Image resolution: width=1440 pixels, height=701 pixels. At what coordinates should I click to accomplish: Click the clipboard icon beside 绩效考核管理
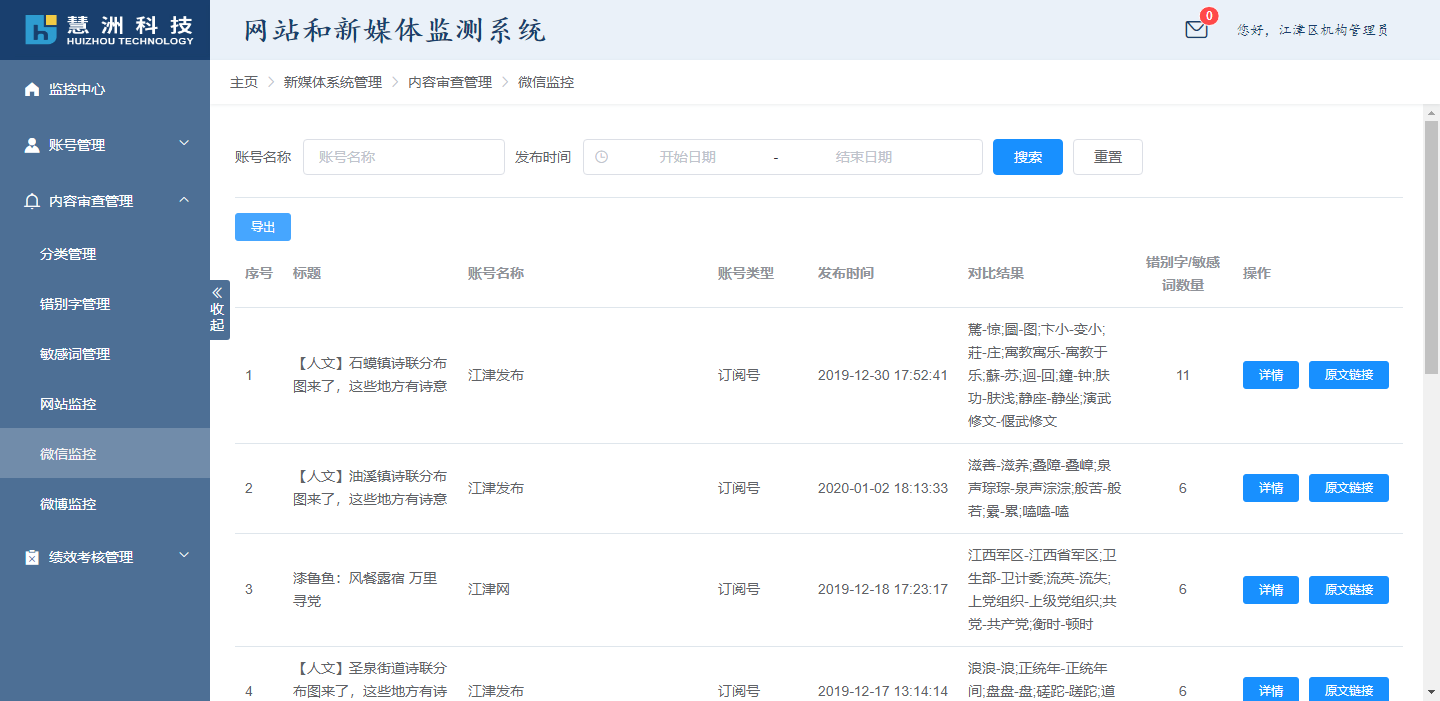coord(32,558)
